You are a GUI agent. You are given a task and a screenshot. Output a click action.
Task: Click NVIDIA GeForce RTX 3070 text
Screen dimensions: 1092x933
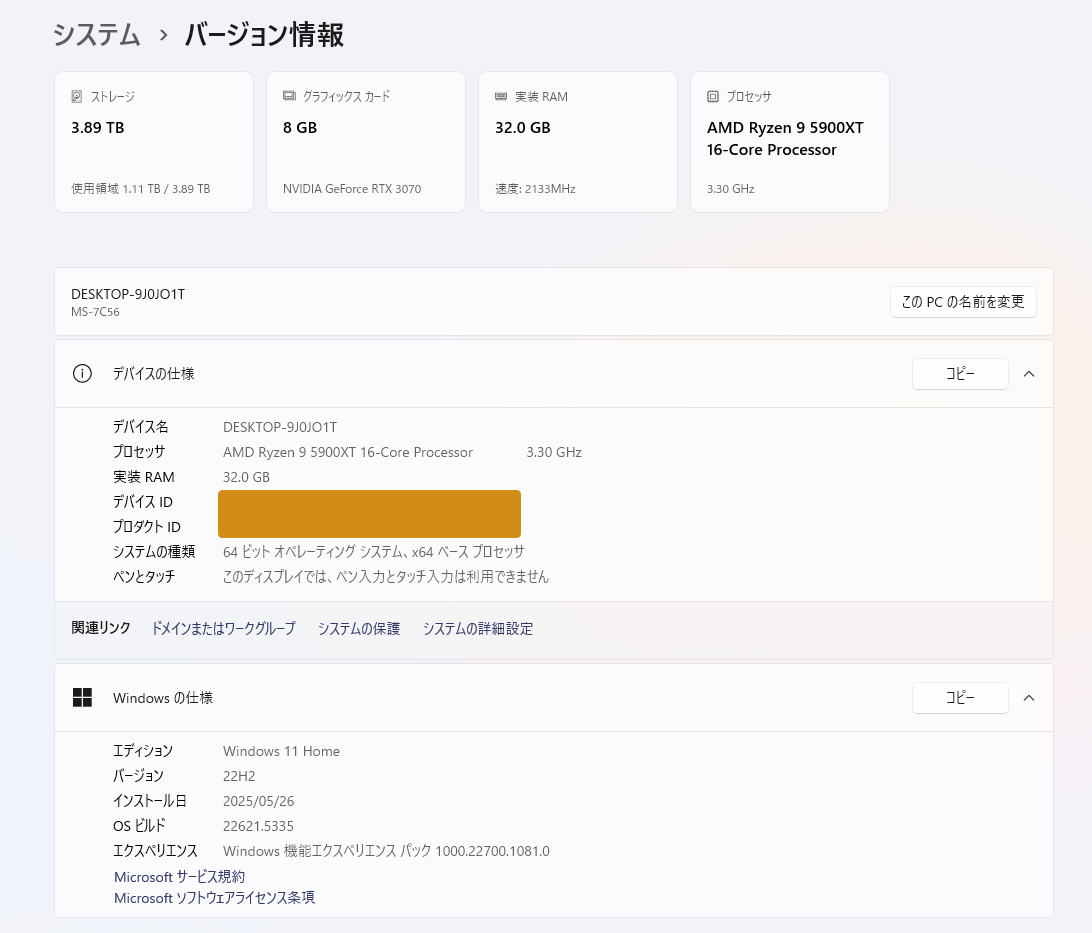(x=352, y=189)
